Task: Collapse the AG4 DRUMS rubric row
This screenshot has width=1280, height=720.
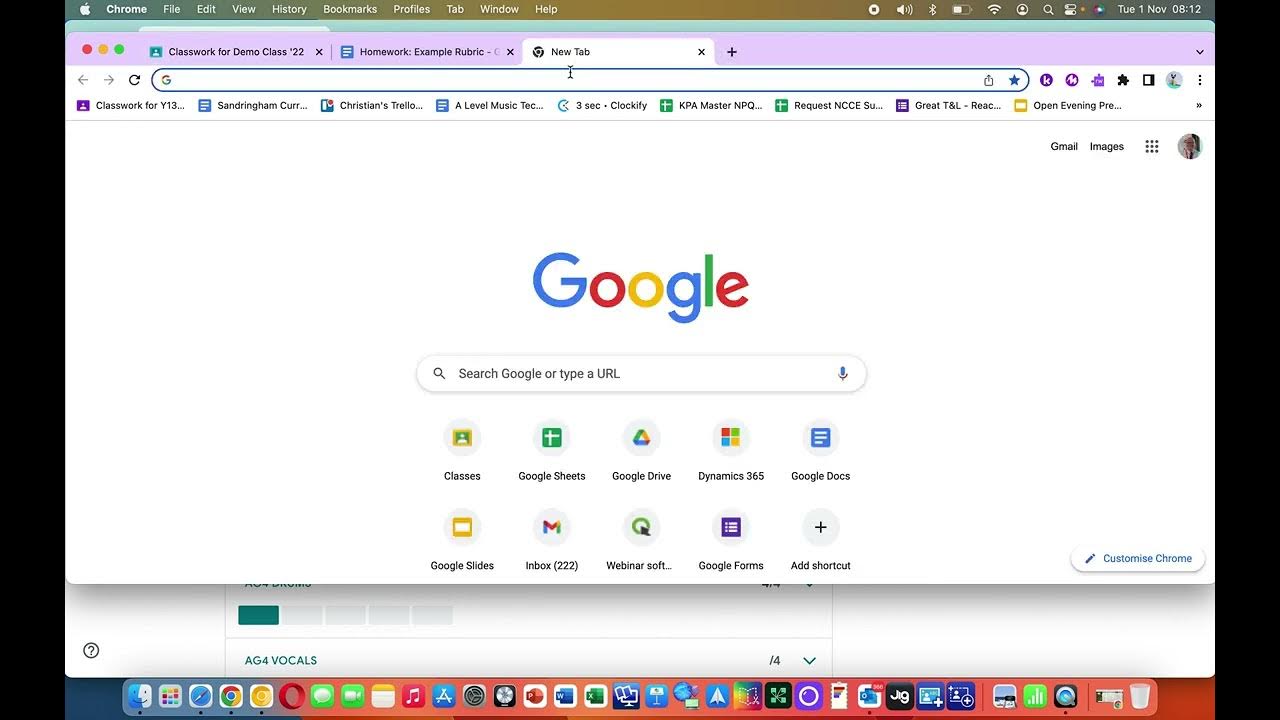Action: [x=810, y=583]
